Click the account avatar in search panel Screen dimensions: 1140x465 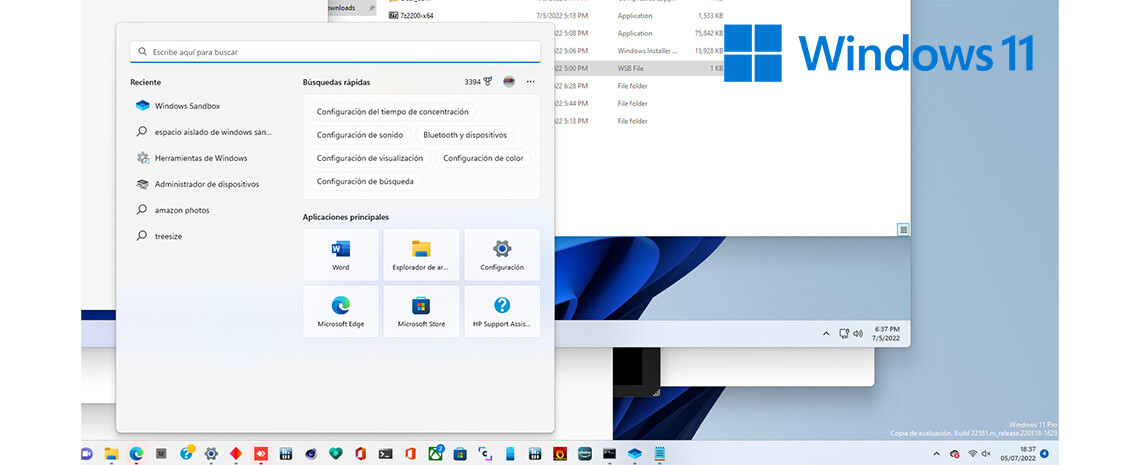pyautogui.click(x=509, y=82)
